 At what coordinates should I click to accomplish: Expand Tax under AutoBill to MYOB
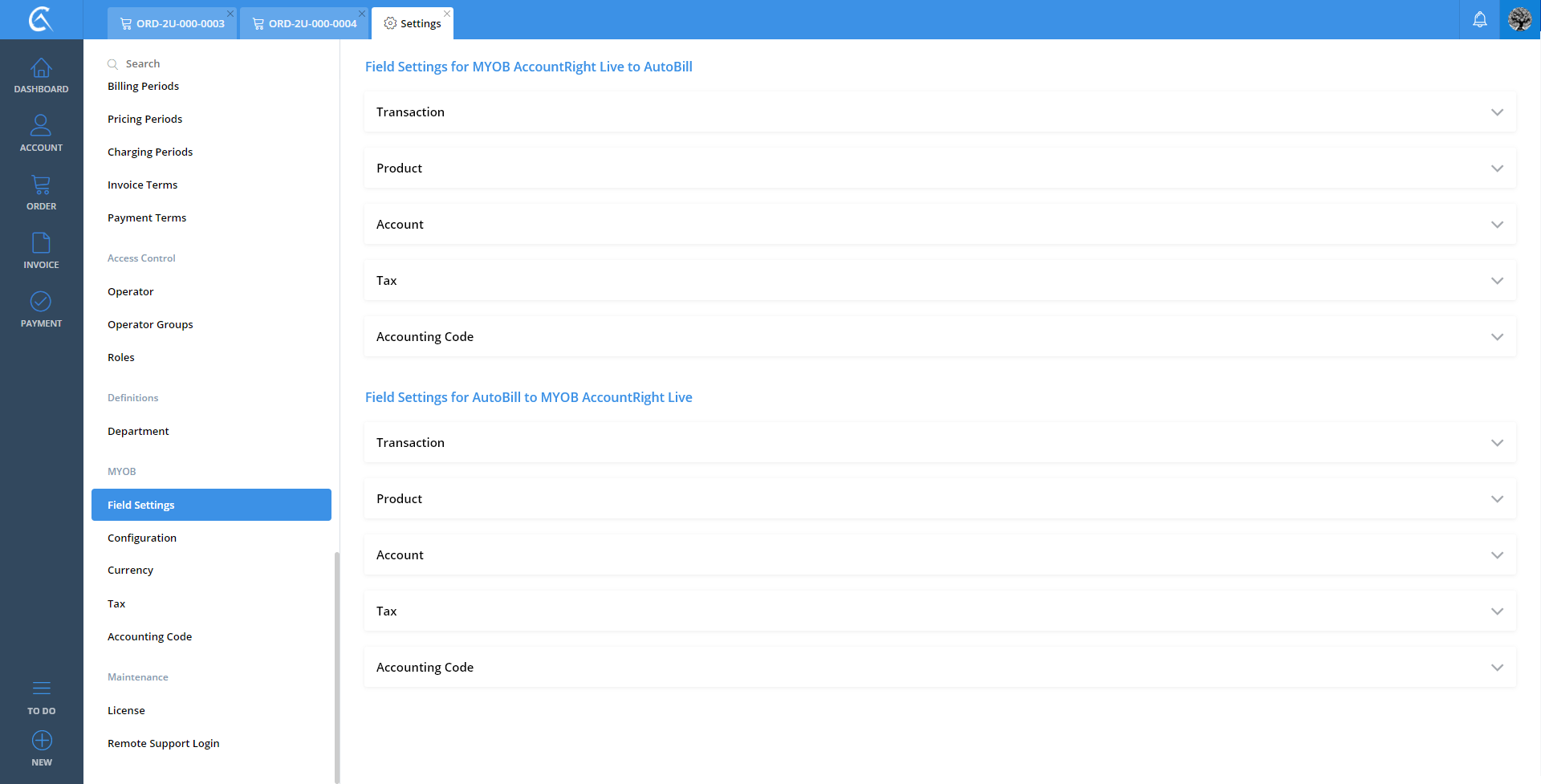click(939, 611)
